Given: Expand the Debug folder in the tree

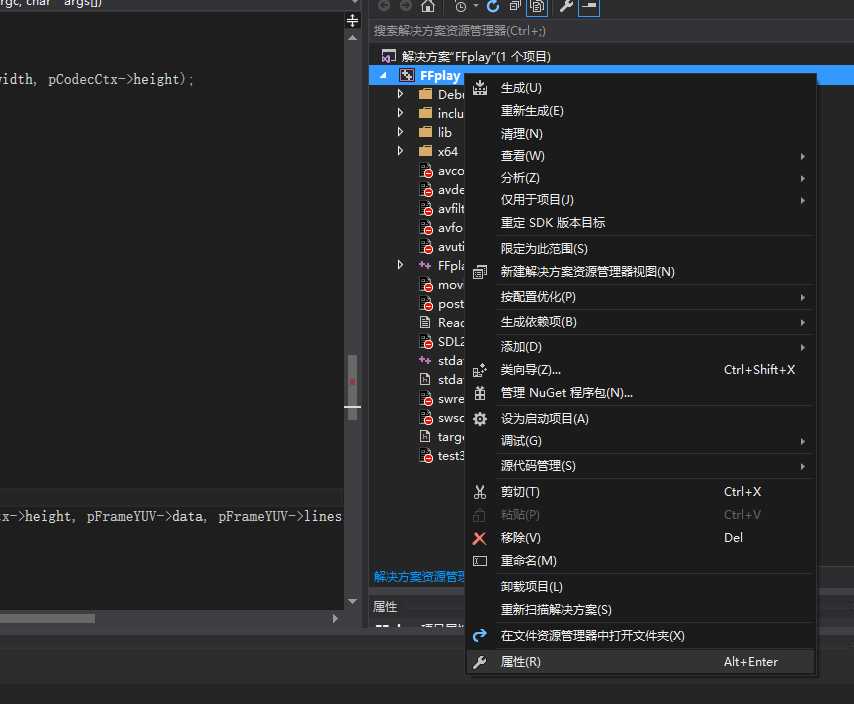Looking at the screenshot, I should pos(400,94).
